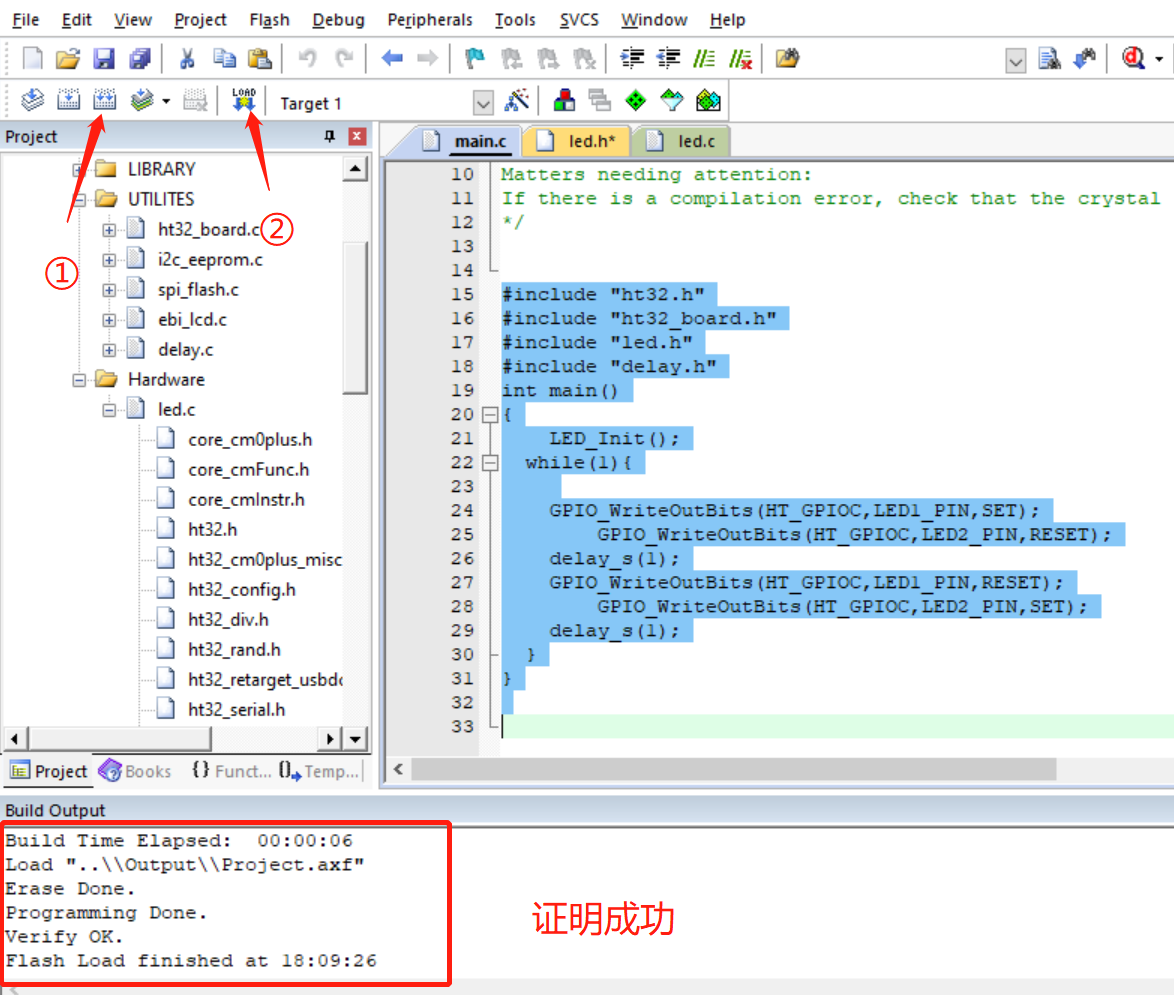The width and height of the screenshot is (1174, 995).
Task: Collapse led.c tree node
Action: coord(109,410)
